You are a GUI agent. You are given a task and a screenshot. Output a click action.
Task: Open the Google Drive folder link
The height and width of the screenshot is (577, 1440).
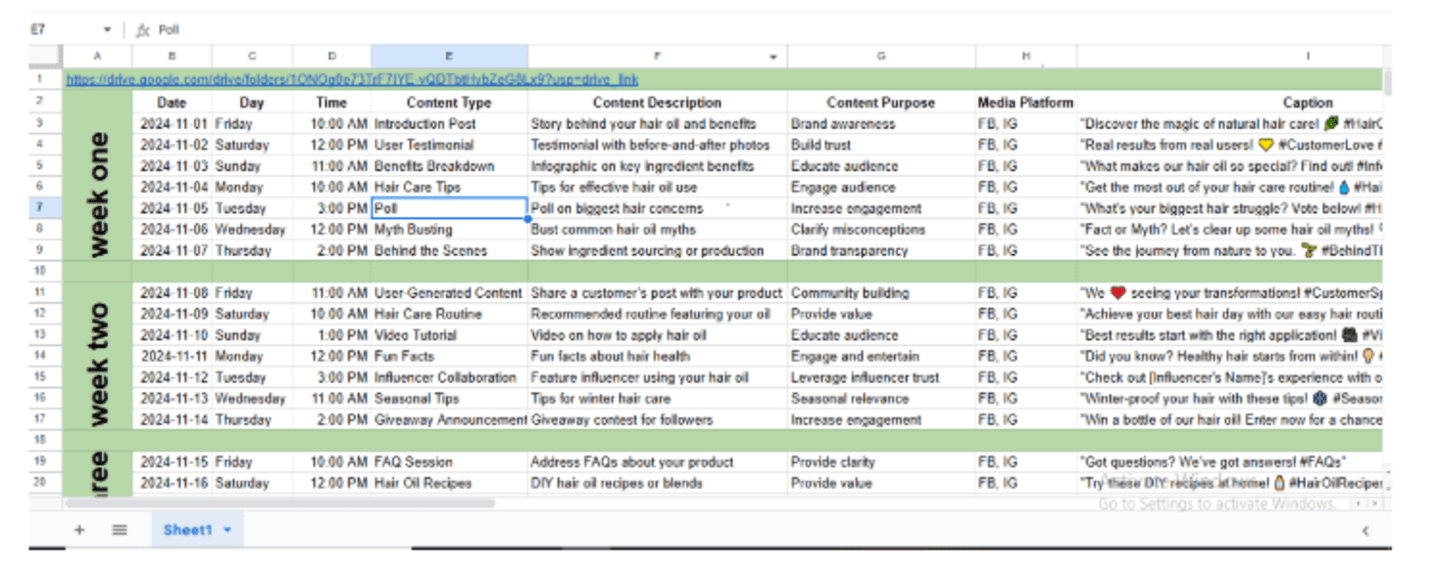352,79
